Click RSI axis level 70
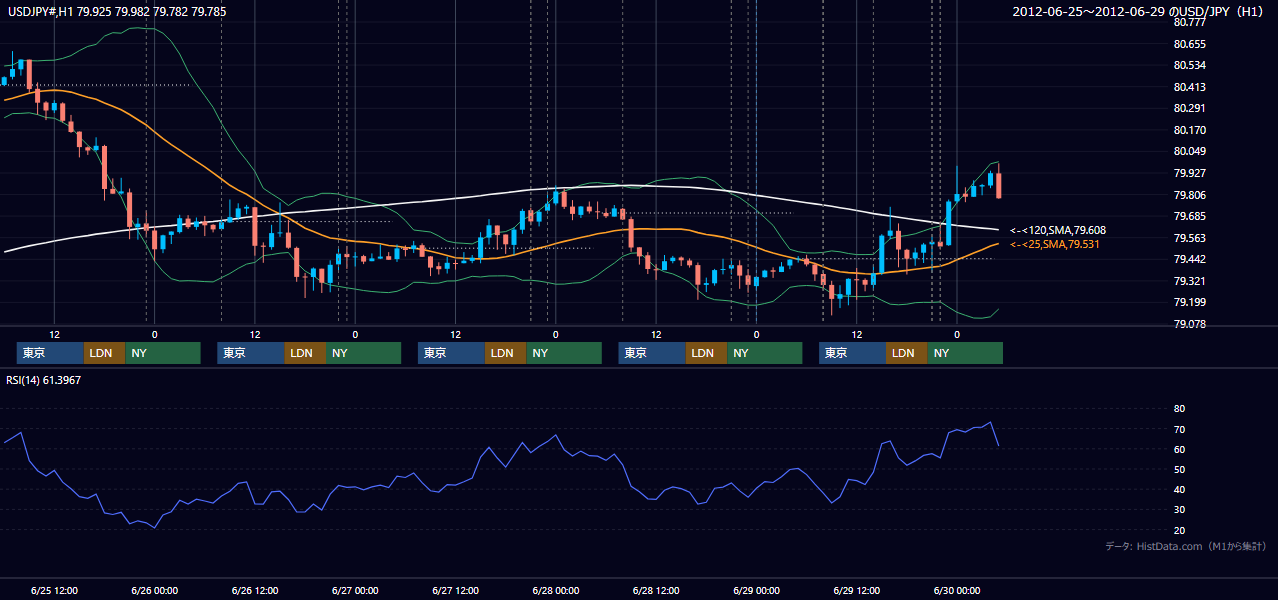Screen dimensions: 1278x600 (x=1179, y=429)
